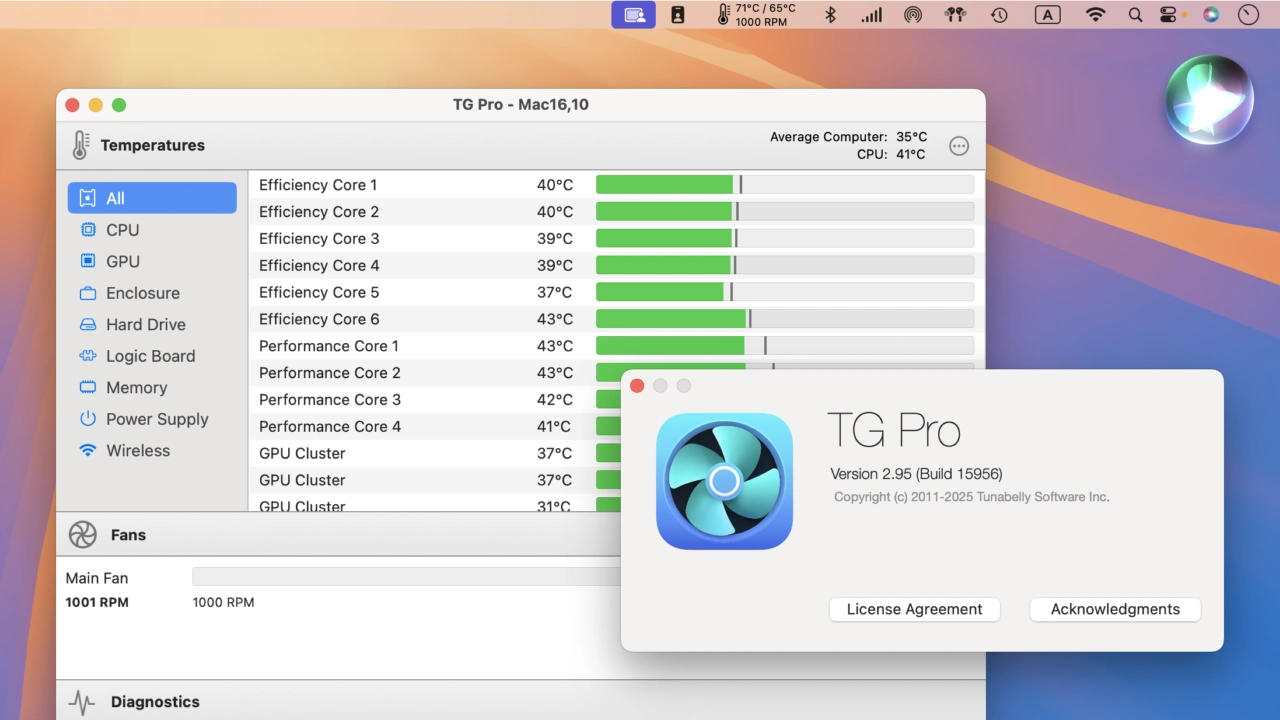Screen dimensions: 1280x720
Task: Choose Hard Drive in the sidebar
Action: [x=145, y=324]
